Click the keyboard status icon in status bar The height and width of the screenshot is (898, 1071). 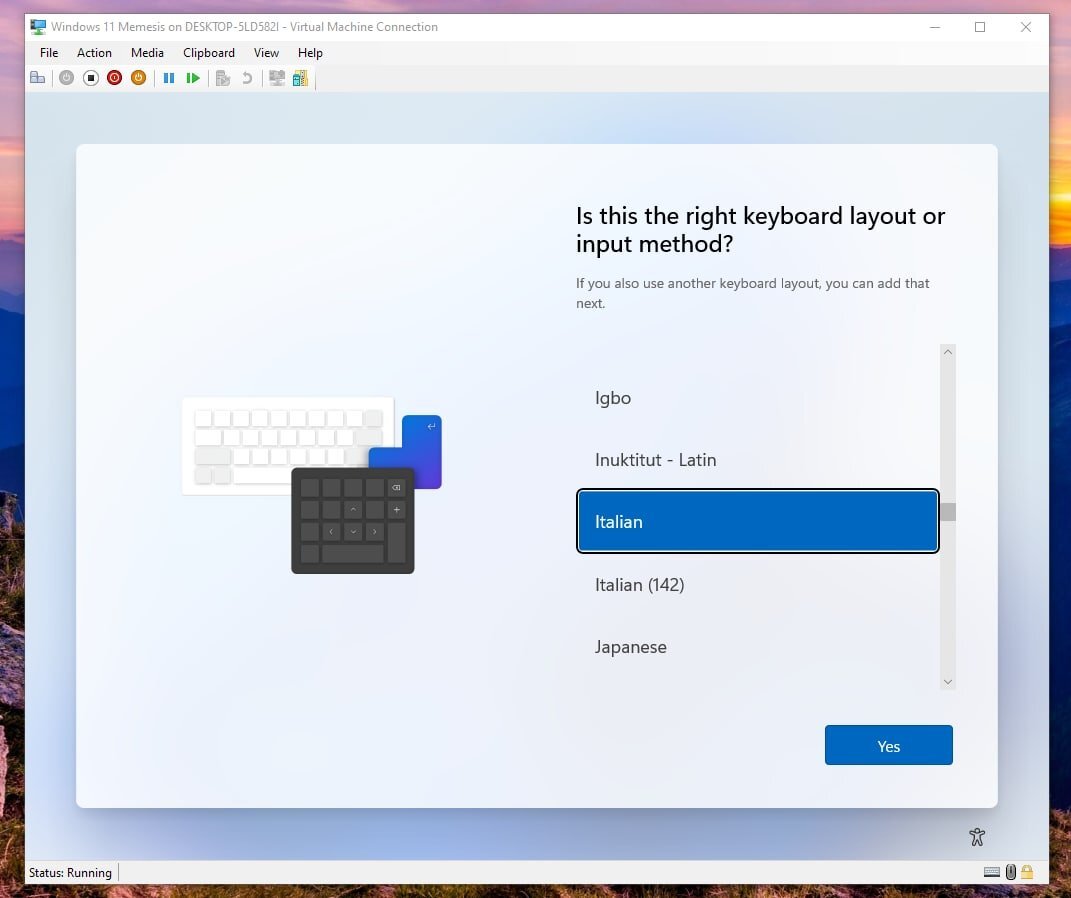click(992, 872)
